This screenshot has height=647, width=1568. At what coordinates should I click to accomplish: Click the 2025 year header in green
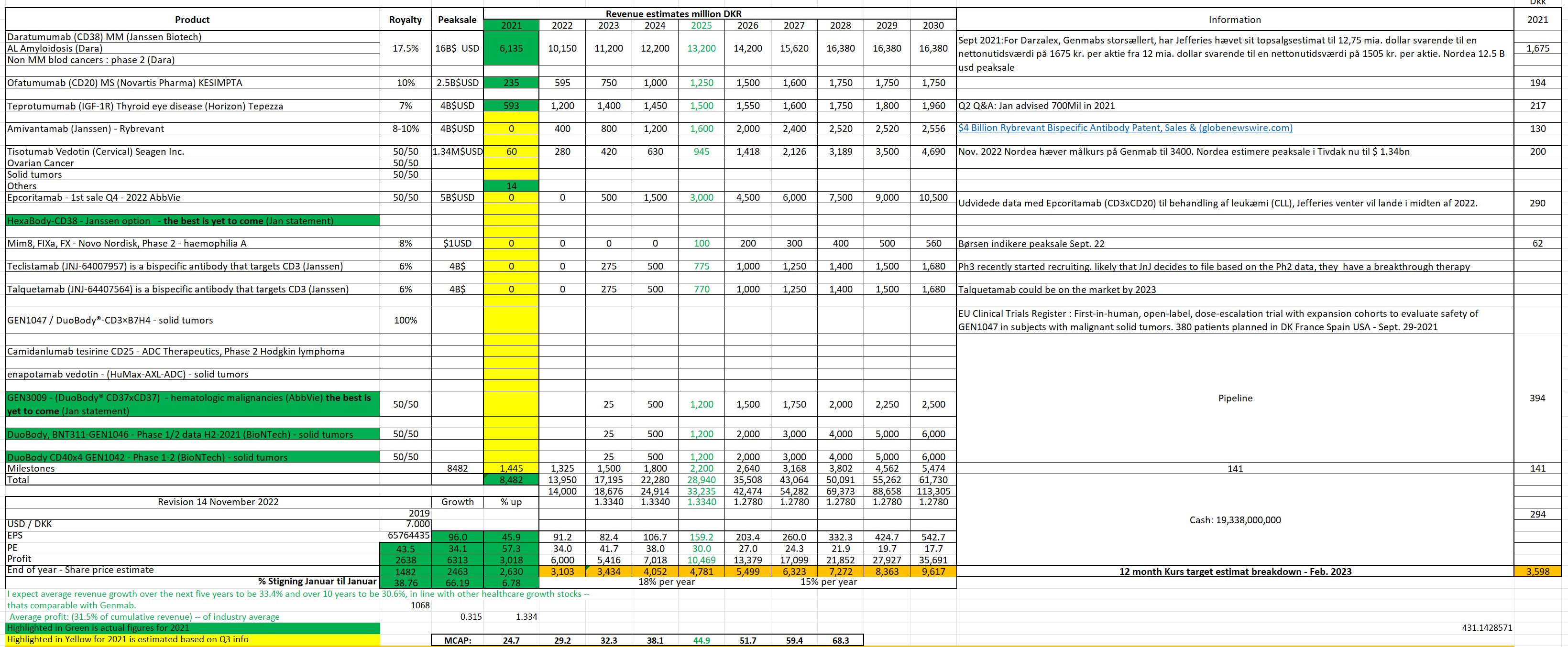[x=701, y=25]
